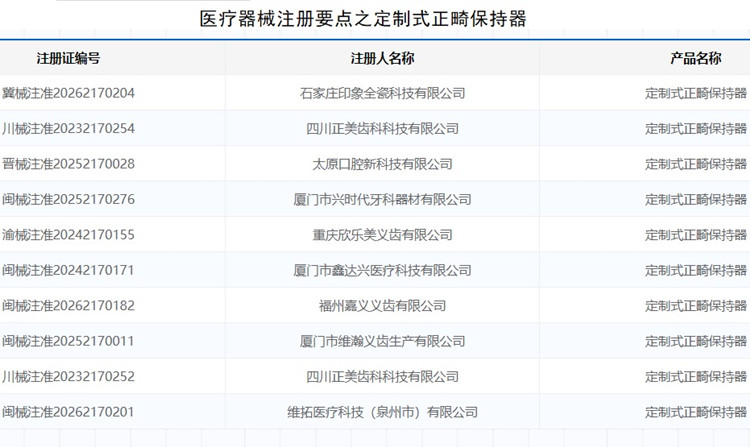
Task: Click the 注册证编号 column header
Action: point(68,58)
